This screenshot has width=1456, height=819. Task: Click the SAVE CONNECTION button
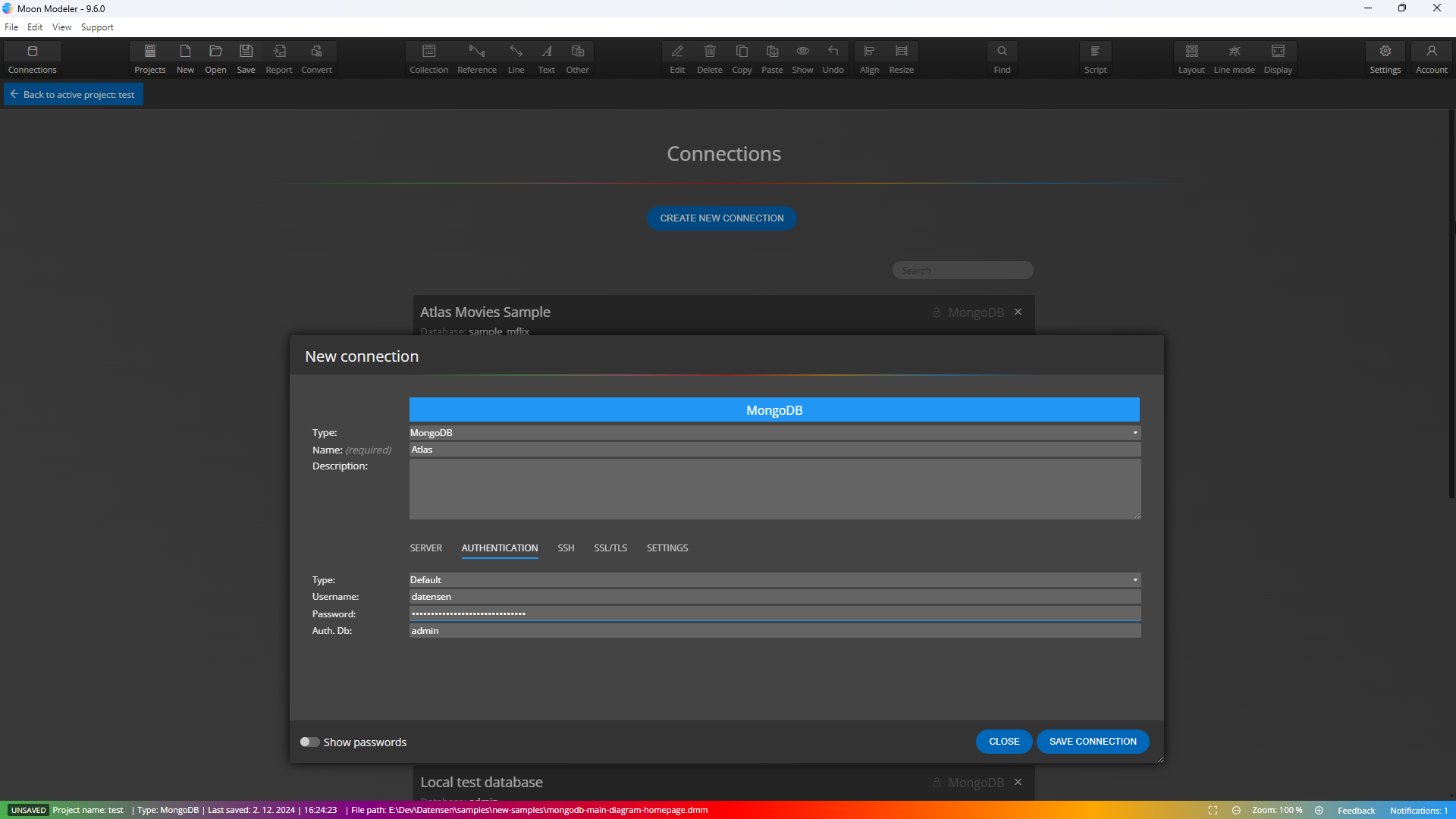coord(1093,741)
